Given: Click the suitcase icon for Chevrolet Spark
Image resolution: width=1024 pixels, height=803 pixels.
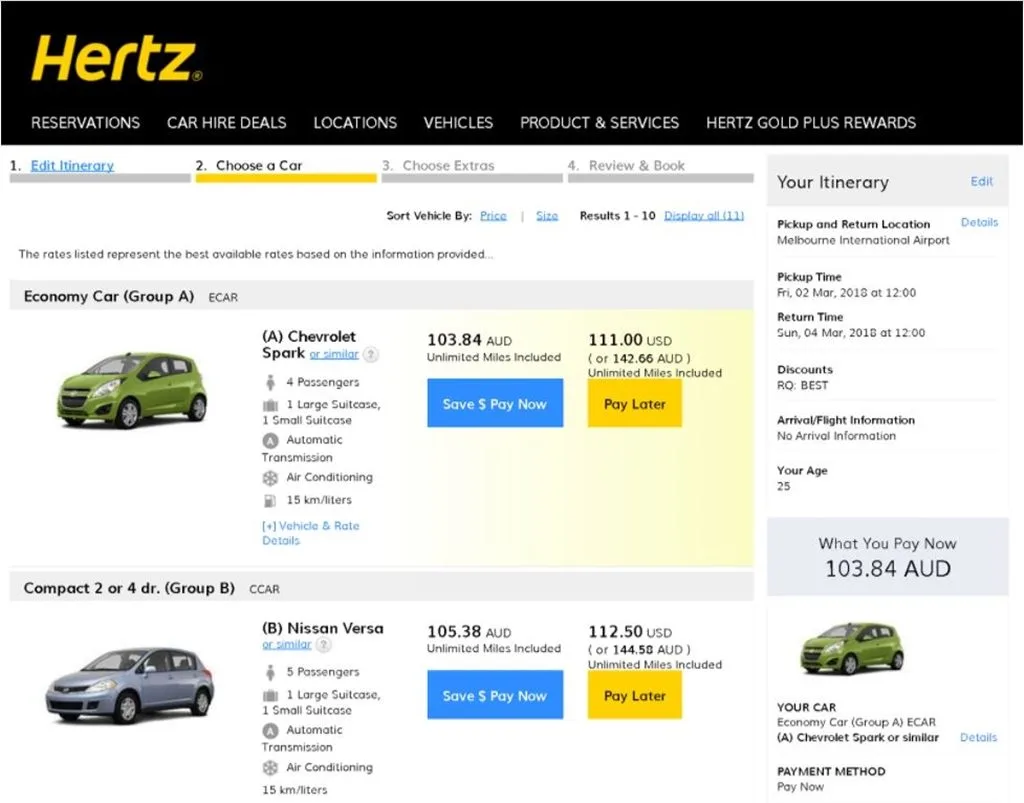Looking at the screenshot, I should pos(270,405).
